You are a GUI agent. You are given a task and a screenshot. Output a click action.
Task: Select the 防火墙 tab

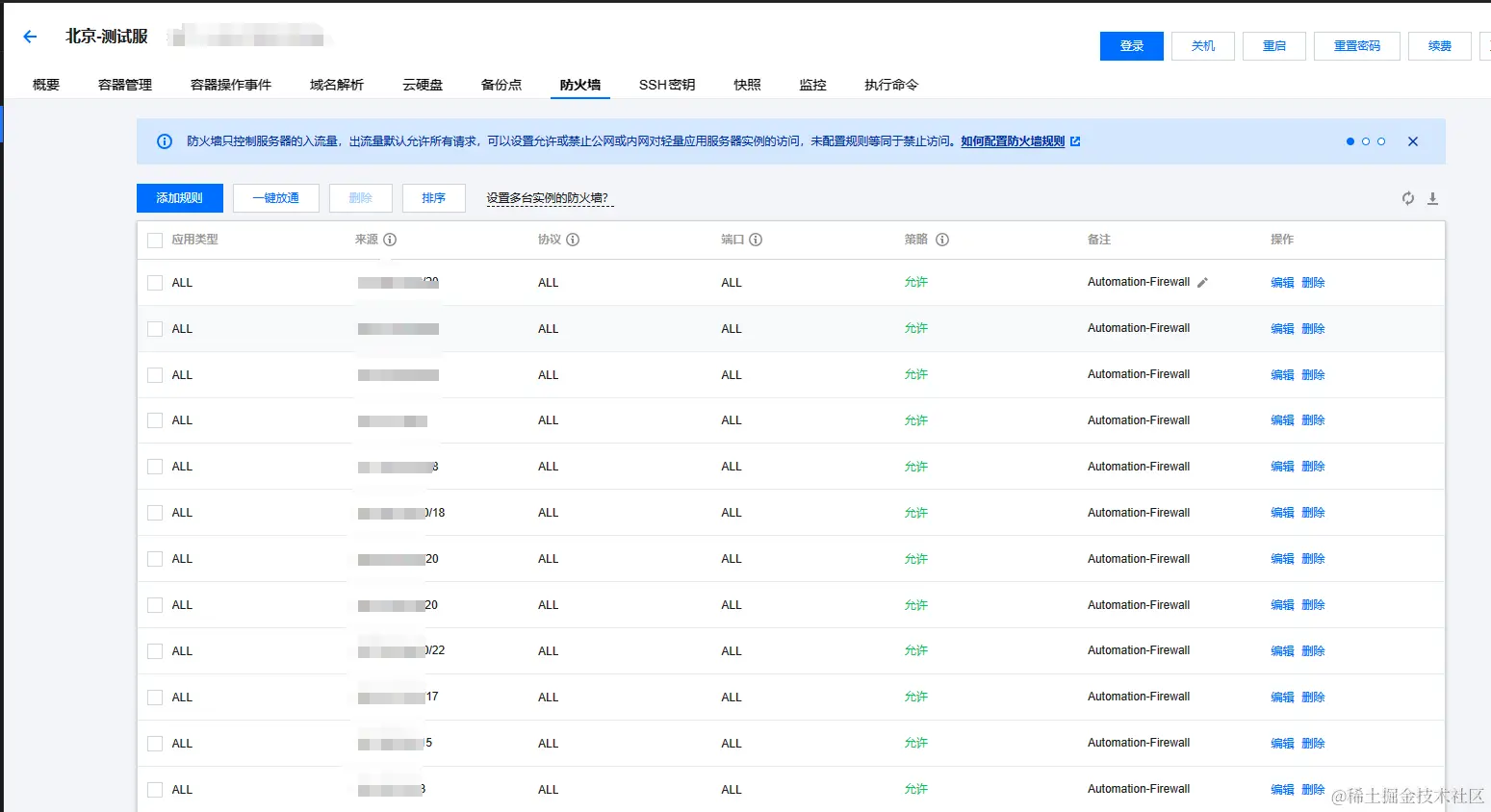tap(580, 85)
